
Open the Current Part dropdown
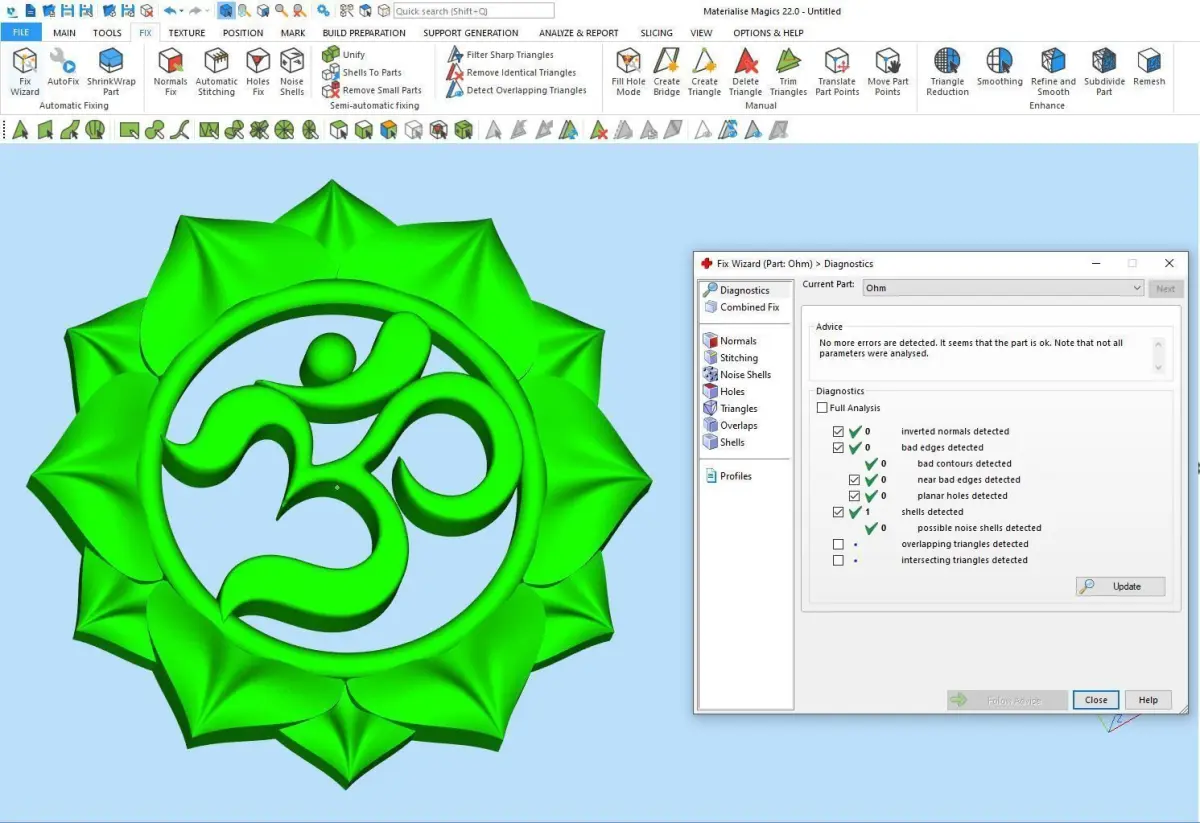pyautogui.click(x=1003, y=288)
